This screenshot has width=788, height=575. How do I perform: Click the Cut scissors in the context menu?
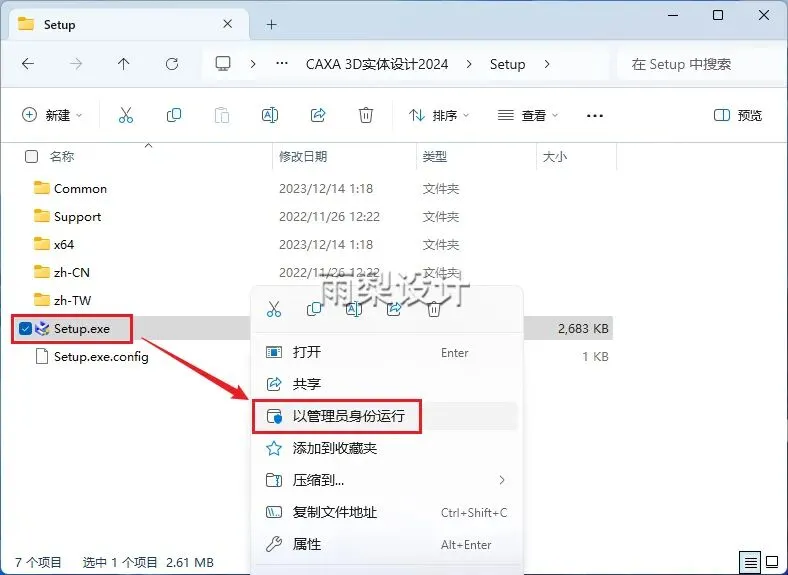[274, 309]
